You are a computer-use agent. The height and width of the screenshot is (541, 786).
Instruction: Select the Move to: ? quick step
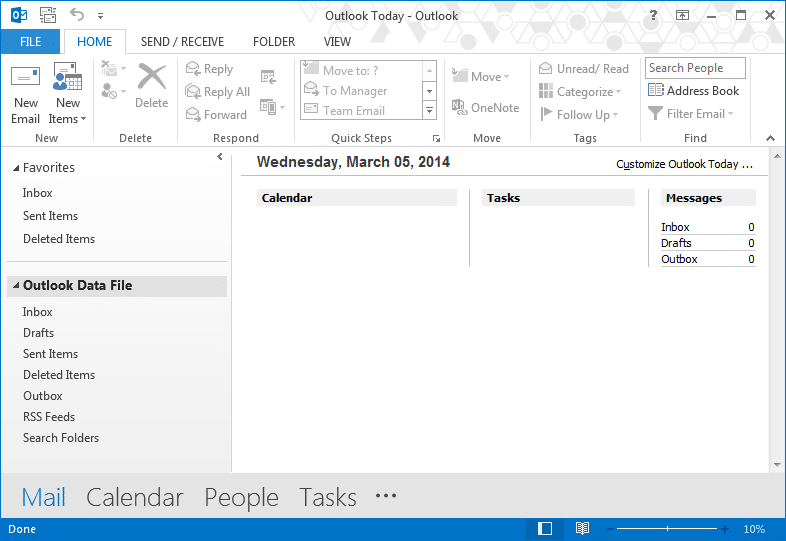click(x=361, y=70)
